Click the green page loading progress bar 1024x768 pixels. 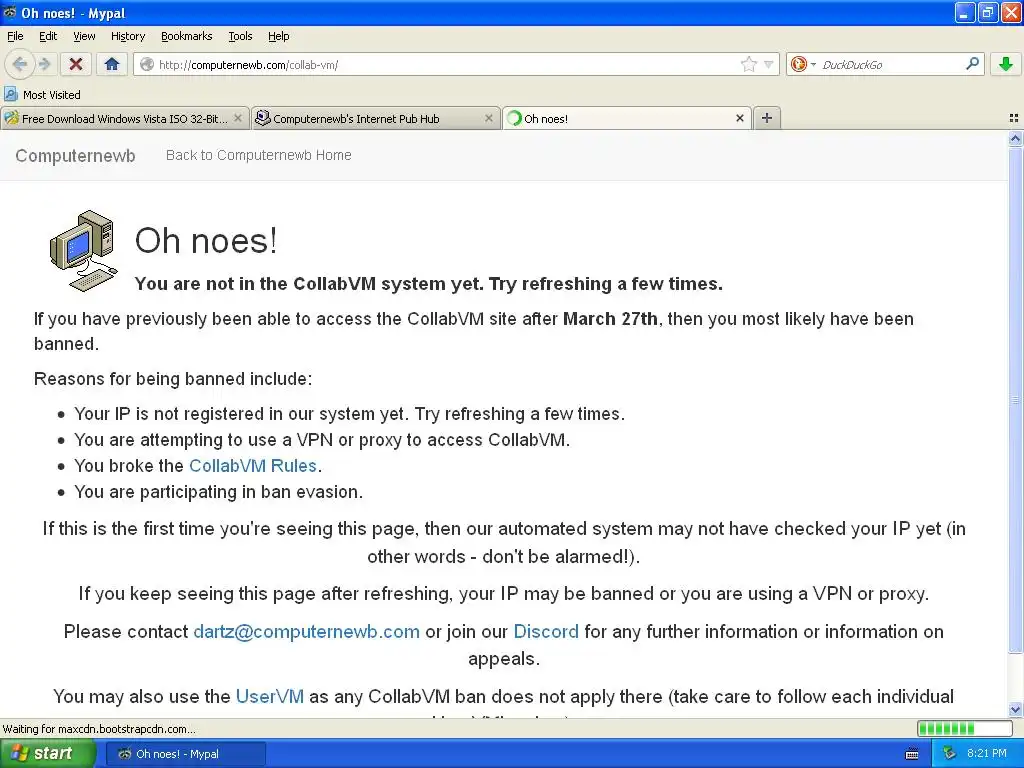[x=964, y=728]
